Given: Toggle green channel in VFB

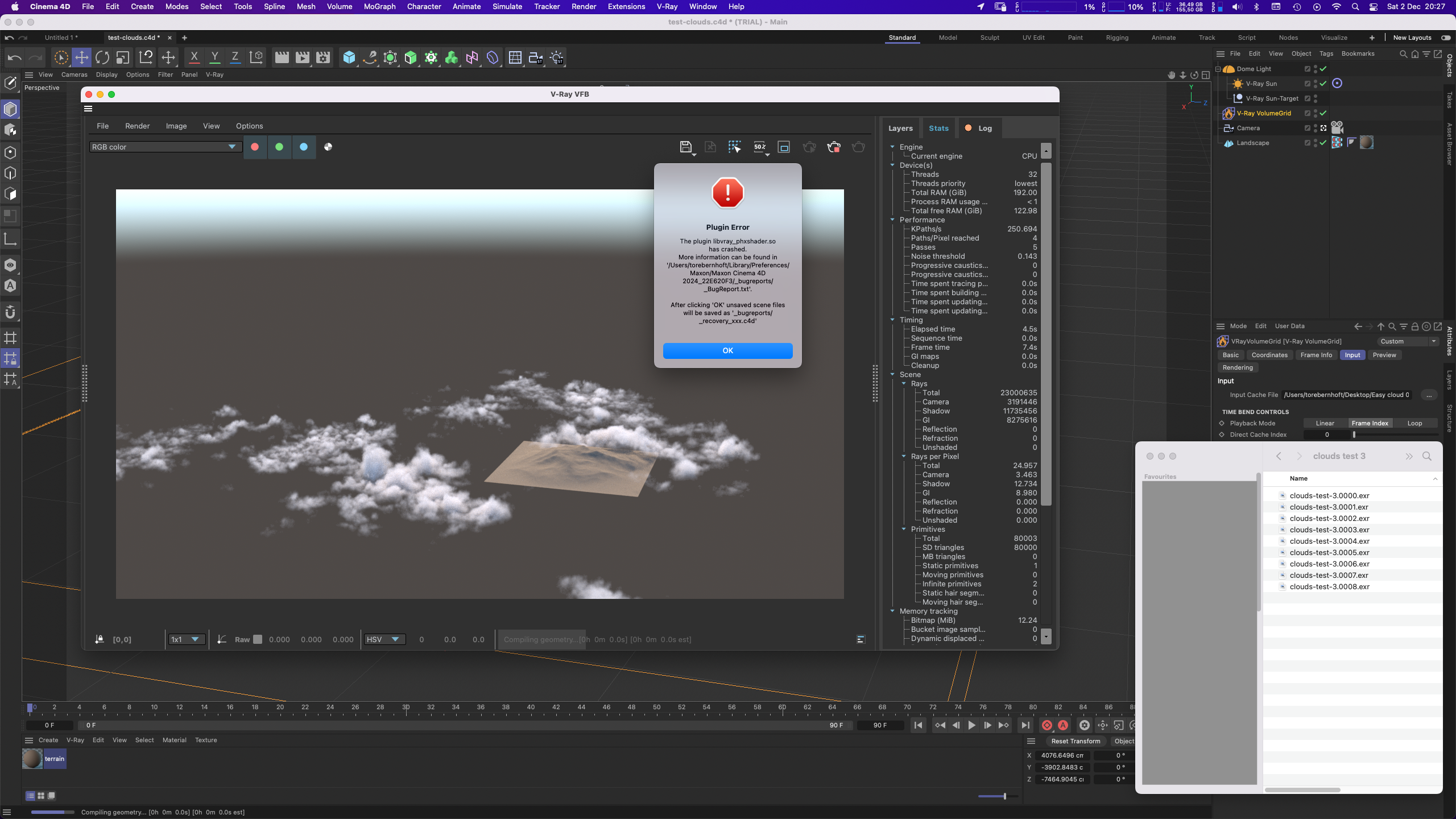Looking at the screenshot, I should pos(279,147).
